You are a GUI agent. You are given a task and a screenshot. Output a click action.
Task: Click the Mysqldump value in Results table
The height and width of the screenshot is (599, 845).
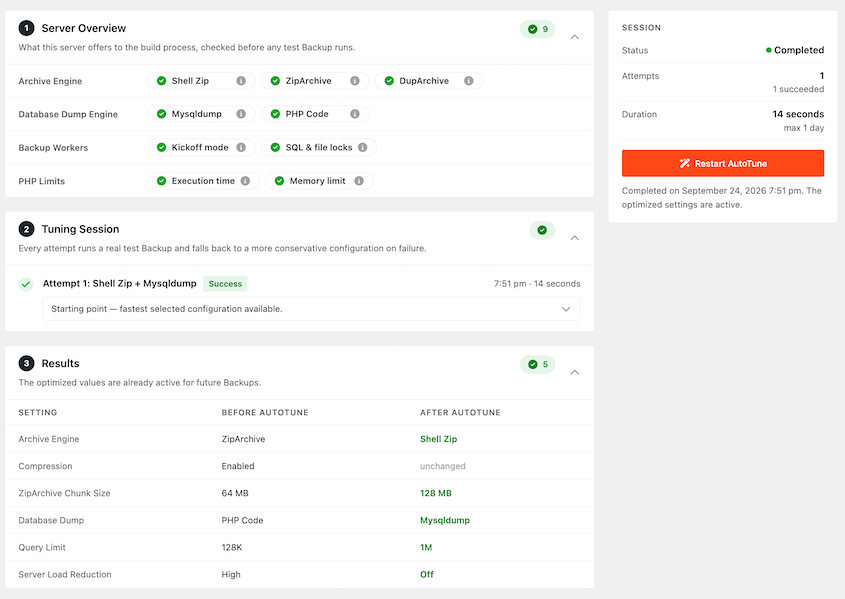(445, 520)
